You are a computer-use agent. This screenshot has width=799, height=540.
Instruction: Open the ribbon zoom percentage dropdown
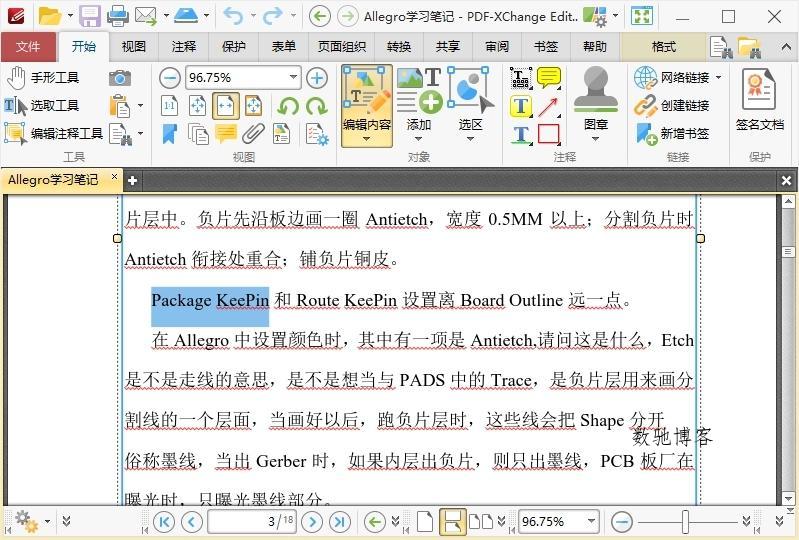[294, 77]
